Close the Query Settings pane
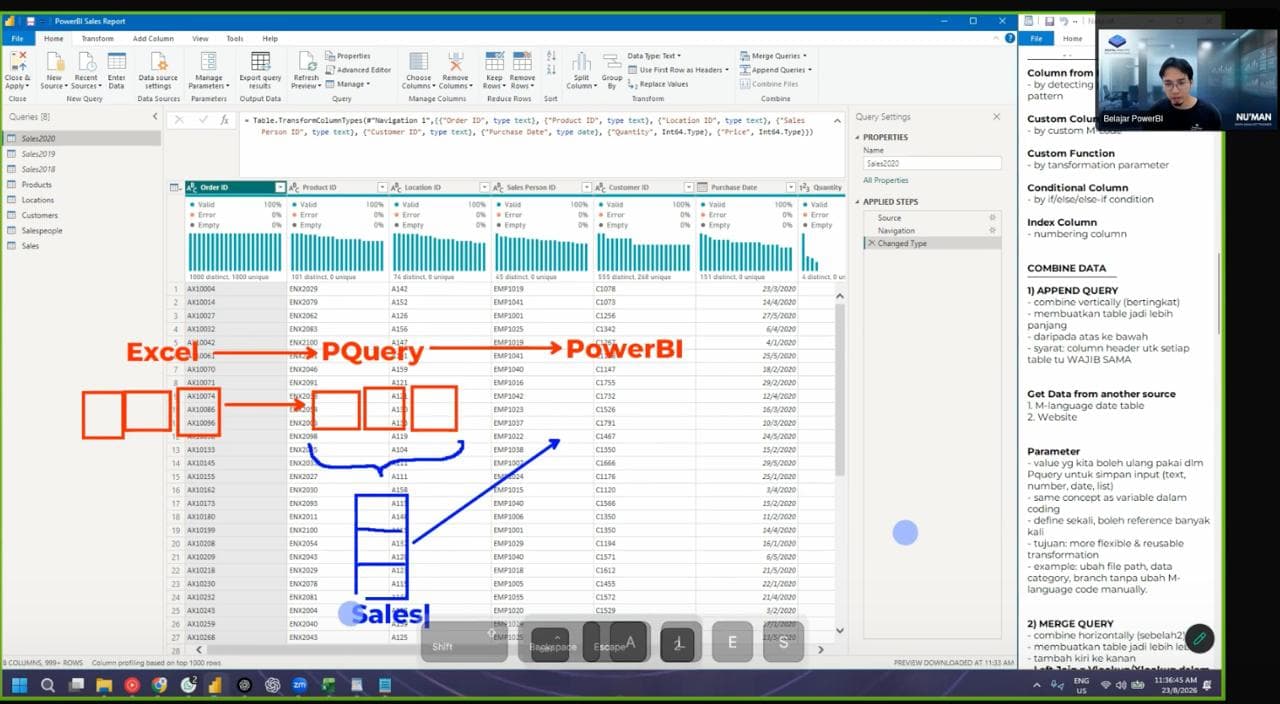This screenshot has height=704, width=1280. click(996, 117)
